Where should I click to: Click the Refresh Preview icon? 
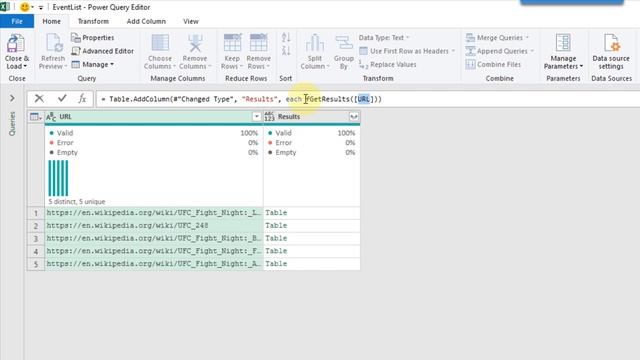[x=53, y=44]
